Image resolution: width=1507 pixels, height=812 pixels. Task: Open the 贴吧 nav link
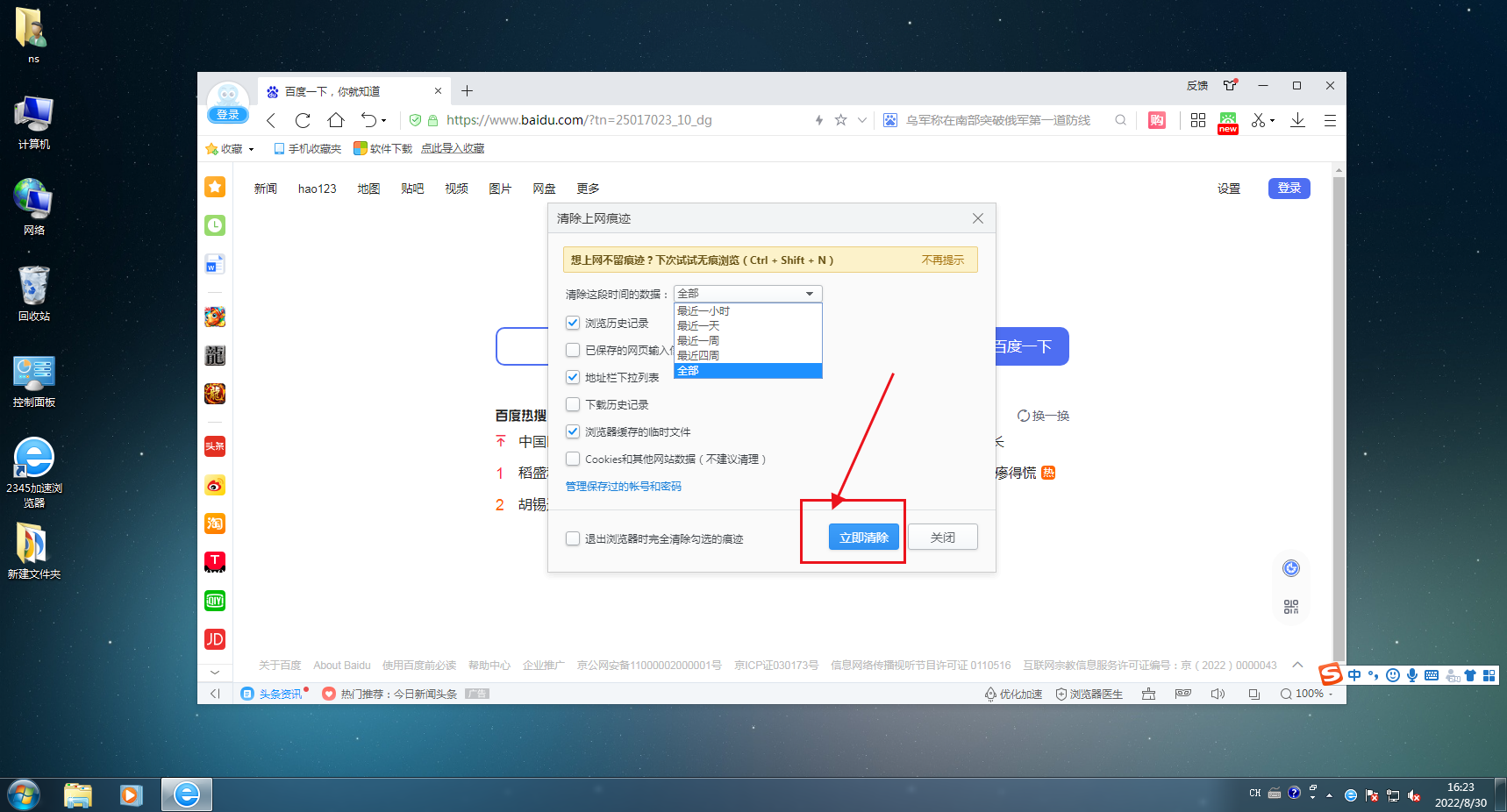[x=412, y=189]
